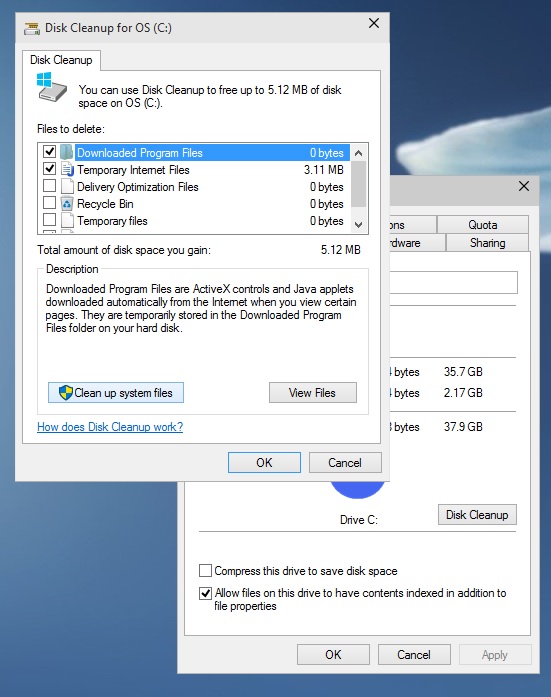Open the Quota tab in Properties window
This screenshot has width=551, height=697.
coord(483,225)
